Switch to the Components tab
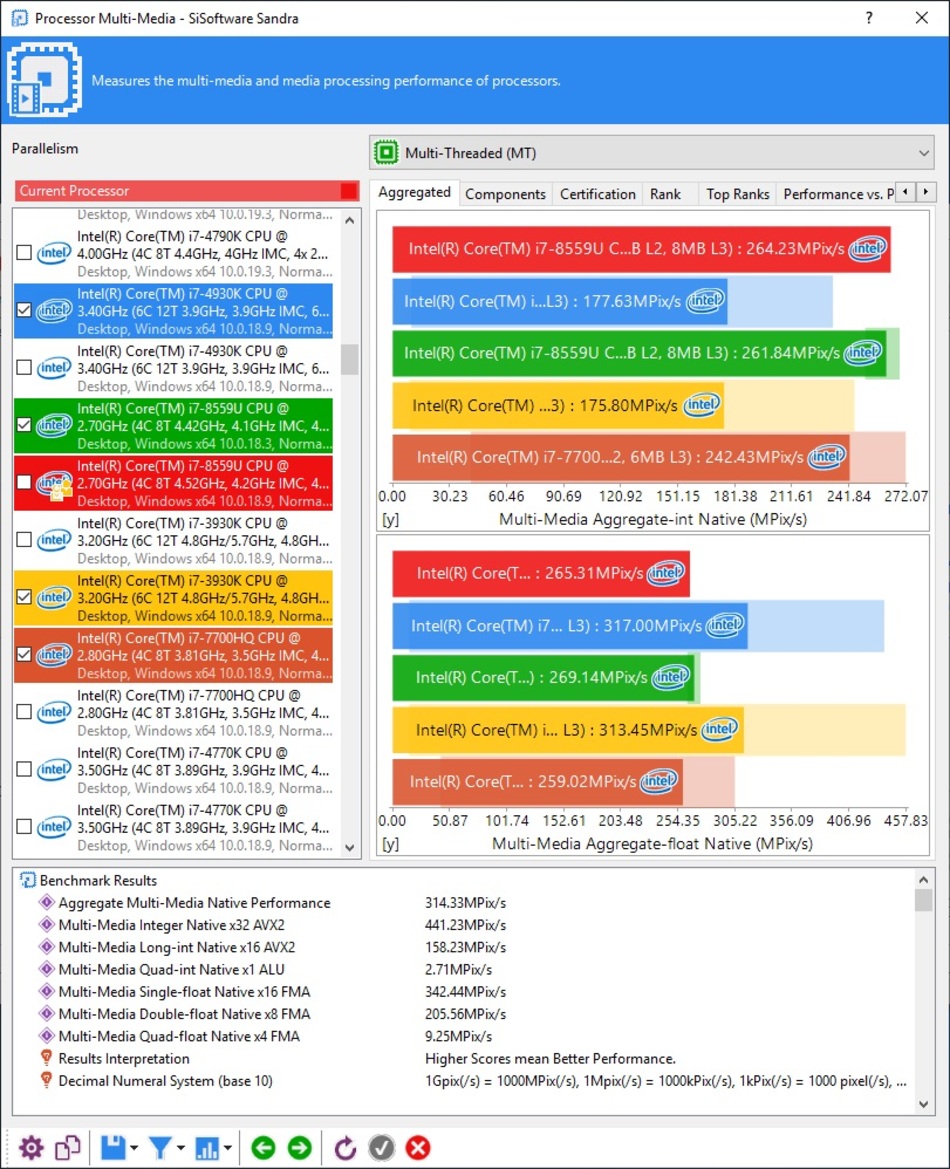The width and height of the screenshot is (950, 1169). tap(506, 194)
